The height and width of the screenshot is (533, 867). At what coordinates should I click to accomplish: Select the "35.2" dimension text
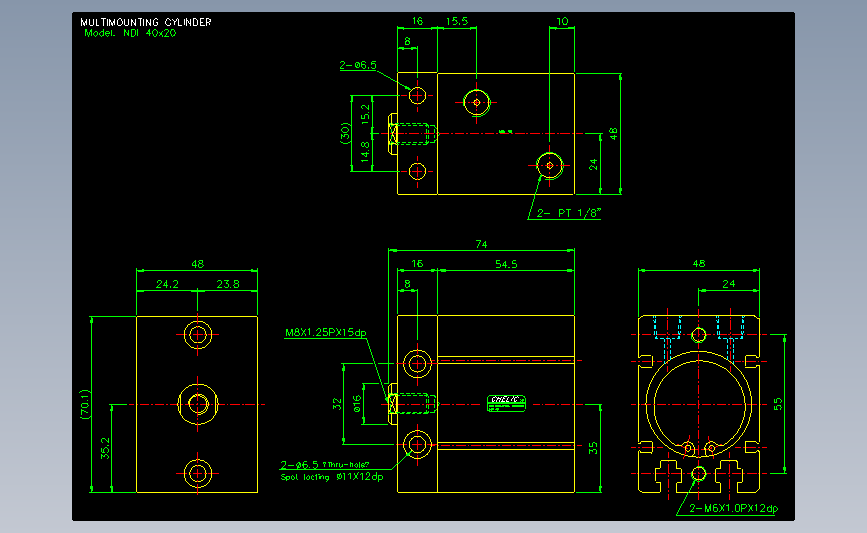tap(105, 448)
